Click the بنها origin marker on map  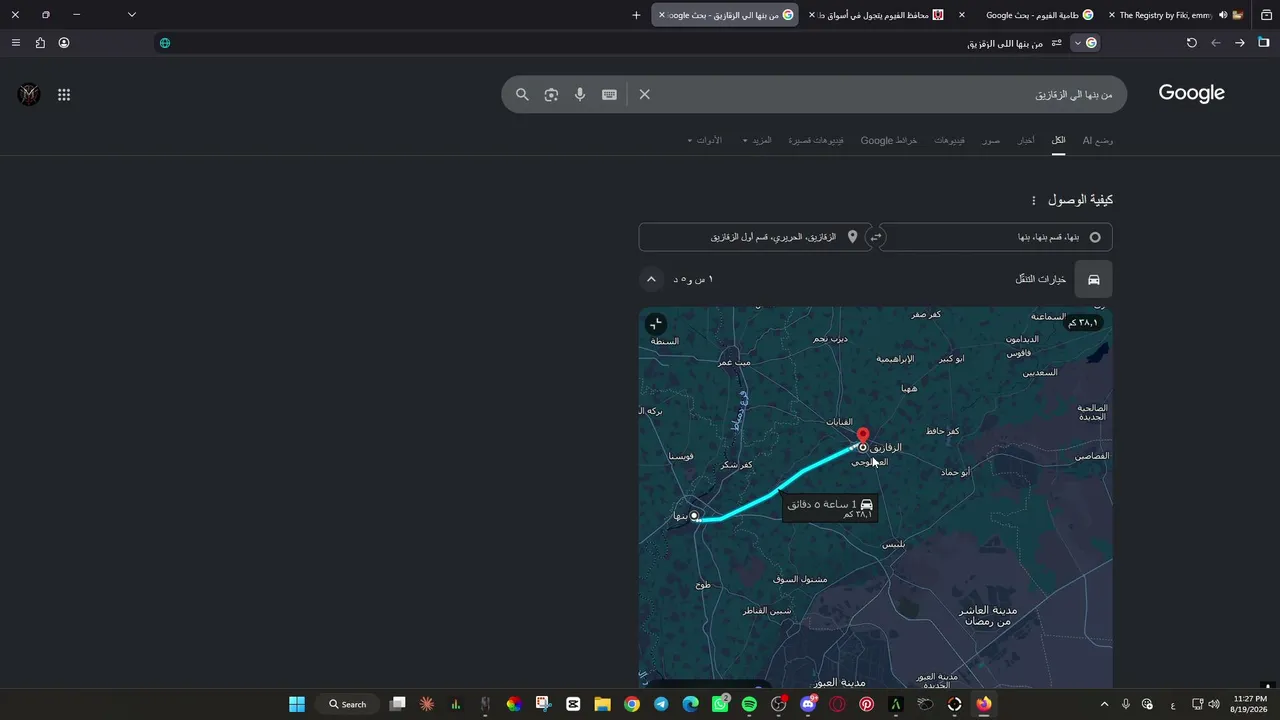coord(695,516)
